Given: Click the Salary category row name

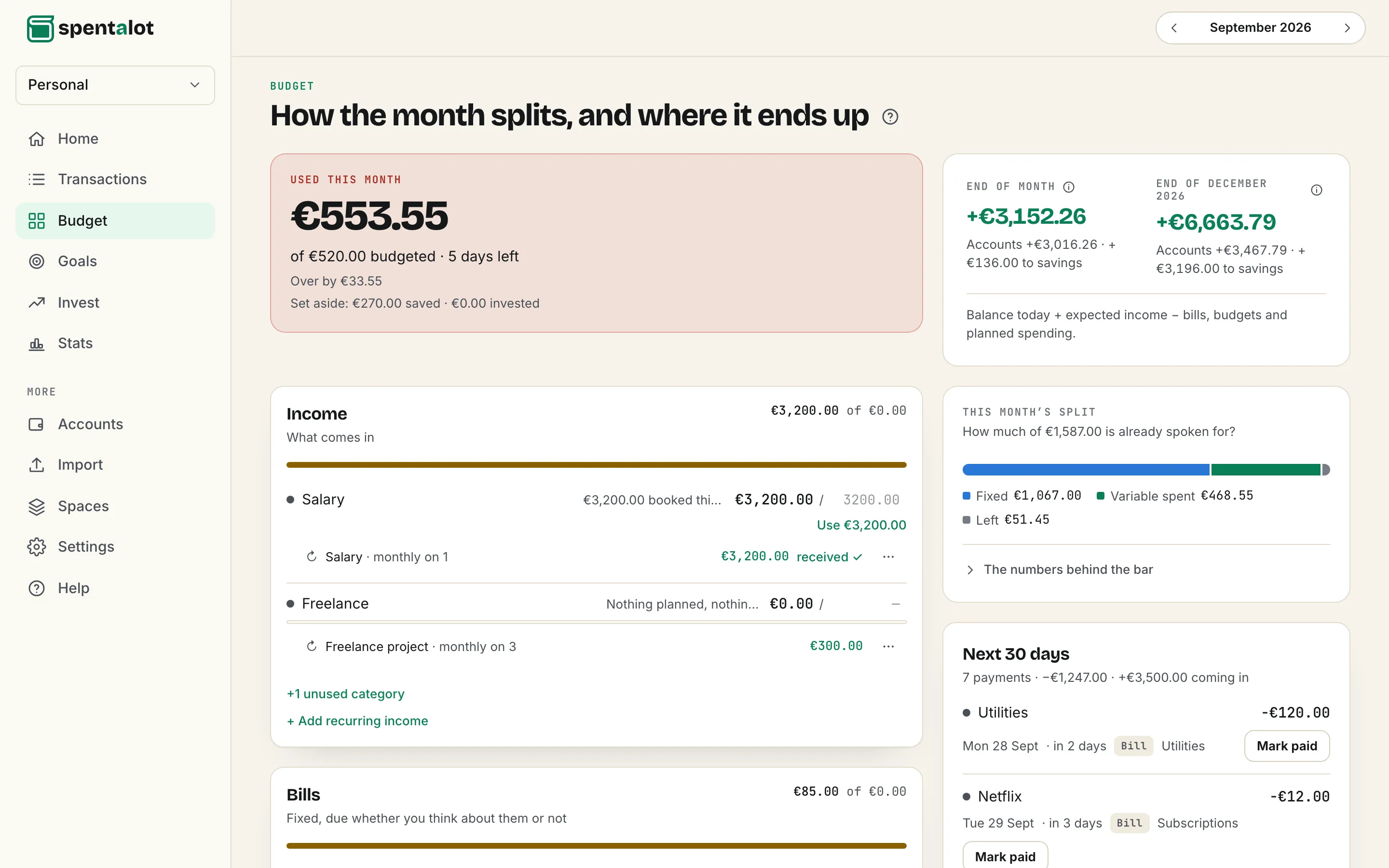Looking at the screenshot, I should 323,500.
